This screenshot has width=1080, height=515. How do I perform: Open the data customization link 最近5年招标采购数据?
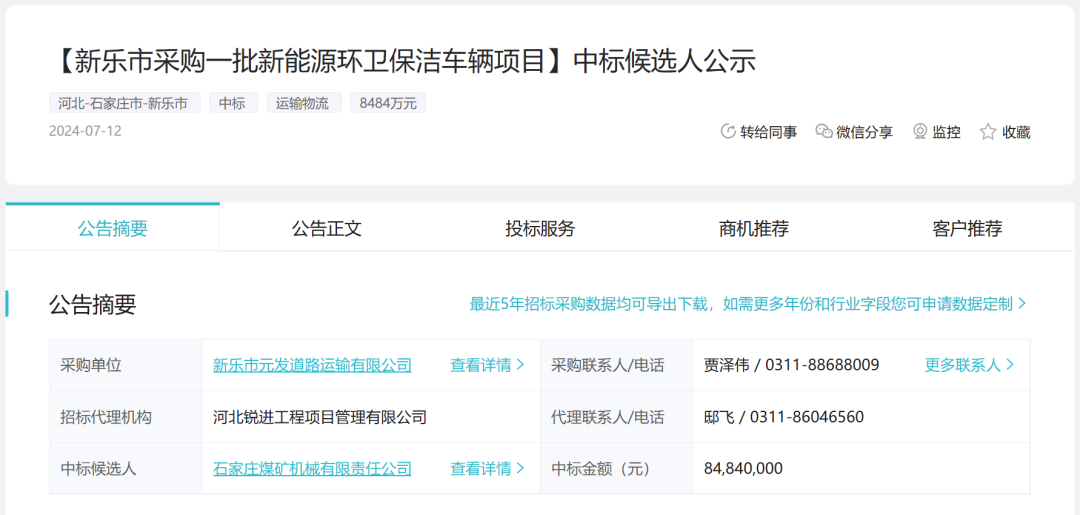coord(748,304)
